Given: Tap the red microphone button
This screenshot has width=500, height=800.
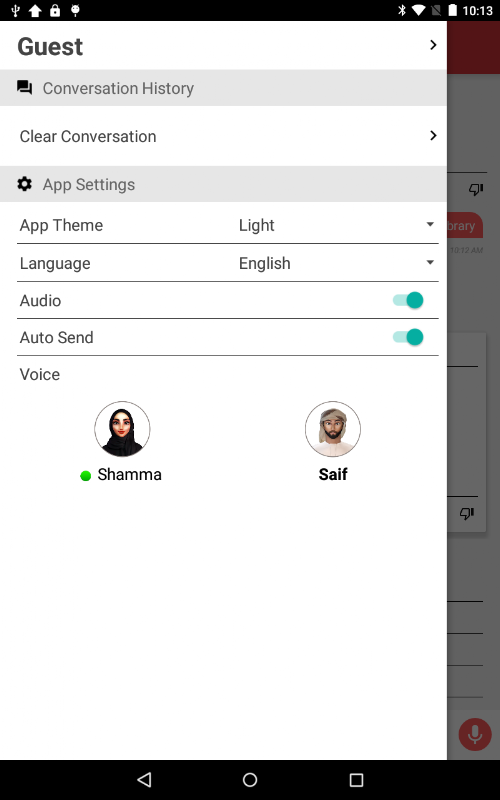Looking at the screenshot, I should [x=474, y=734].
